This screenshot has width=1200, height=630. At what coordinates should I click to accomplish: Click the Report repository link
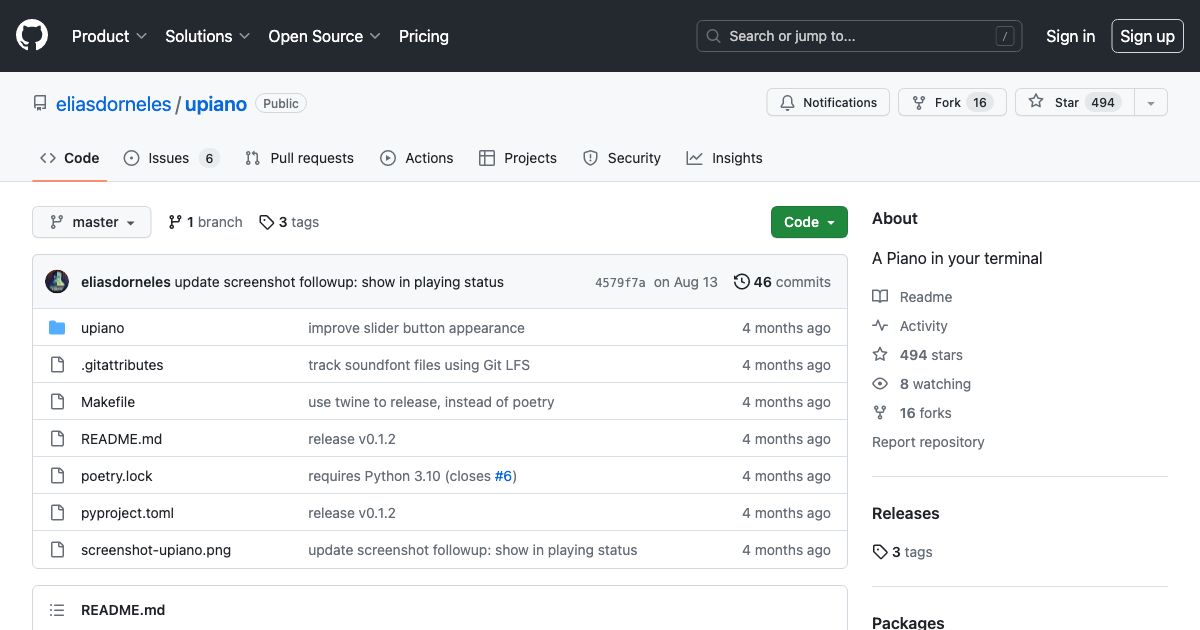[927, 441]
